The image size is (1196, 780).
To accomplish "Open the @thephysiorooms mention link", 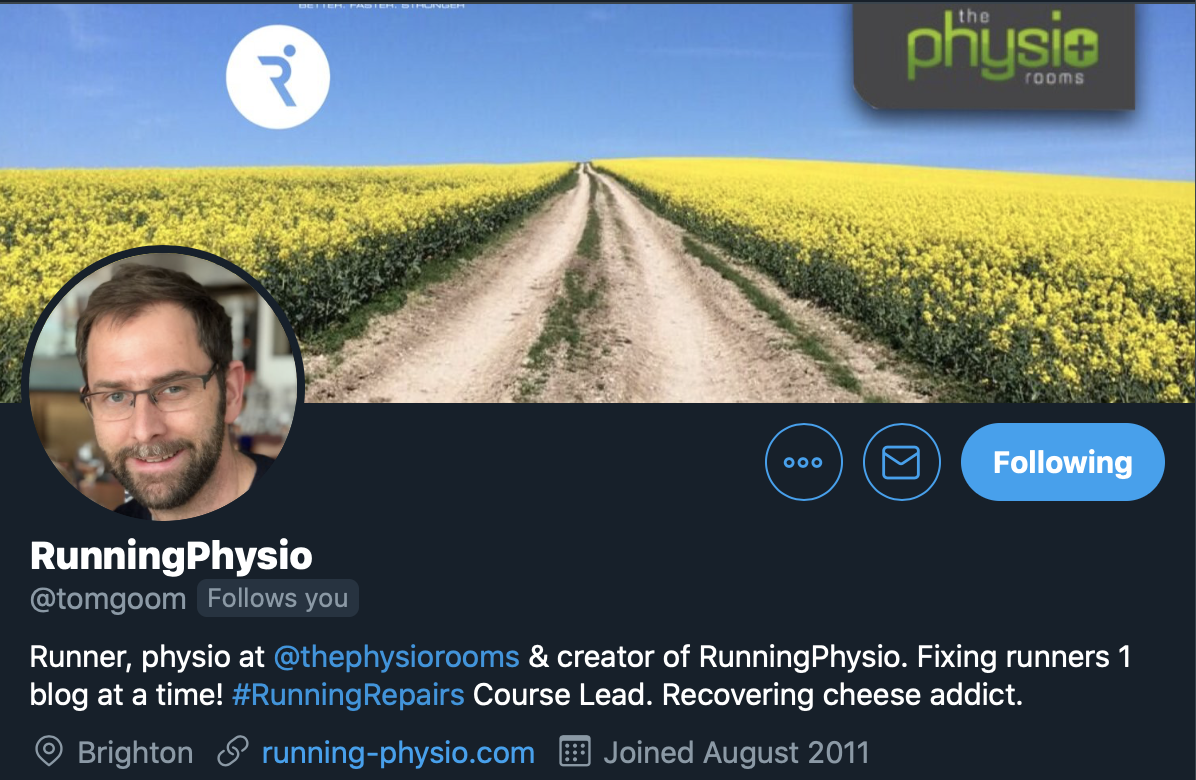I will click(x=396, y=656).
